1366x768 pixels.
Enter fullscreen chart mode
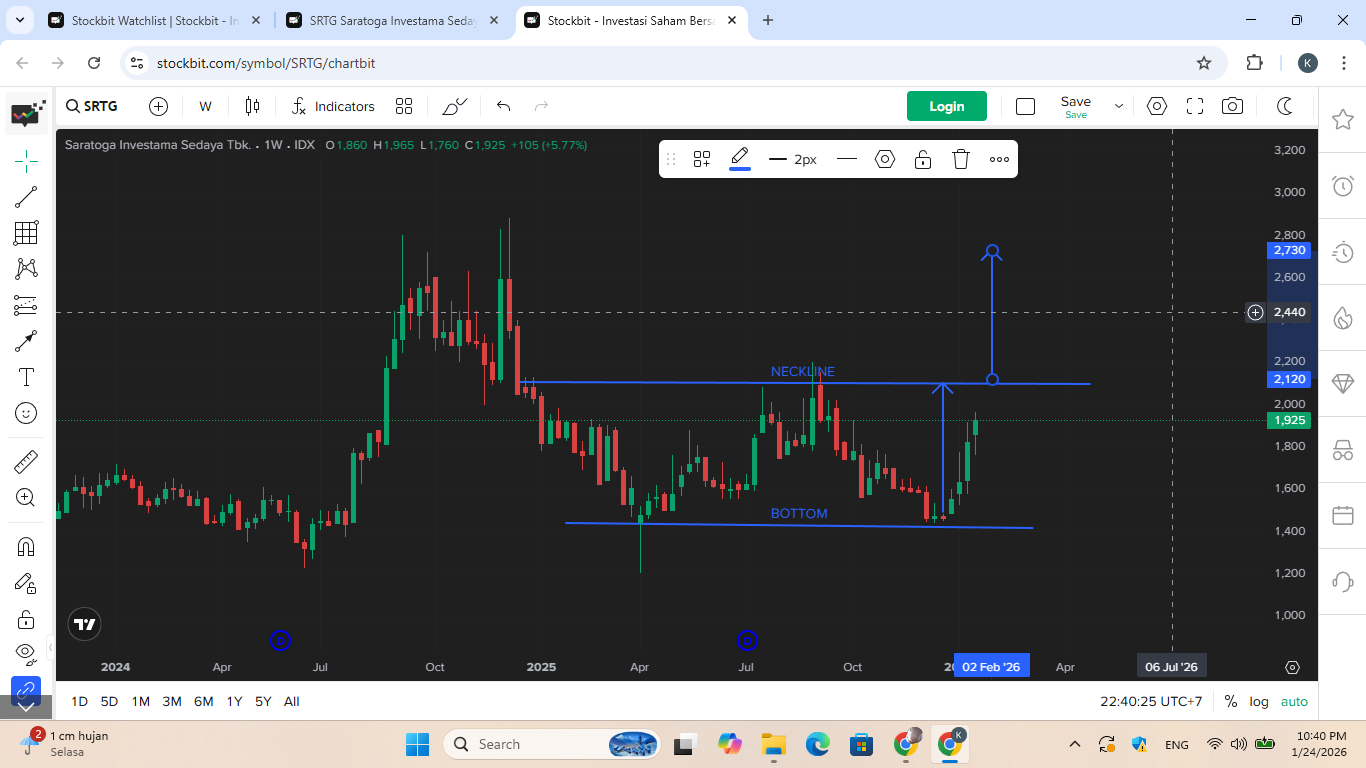tap(1195, 106)
